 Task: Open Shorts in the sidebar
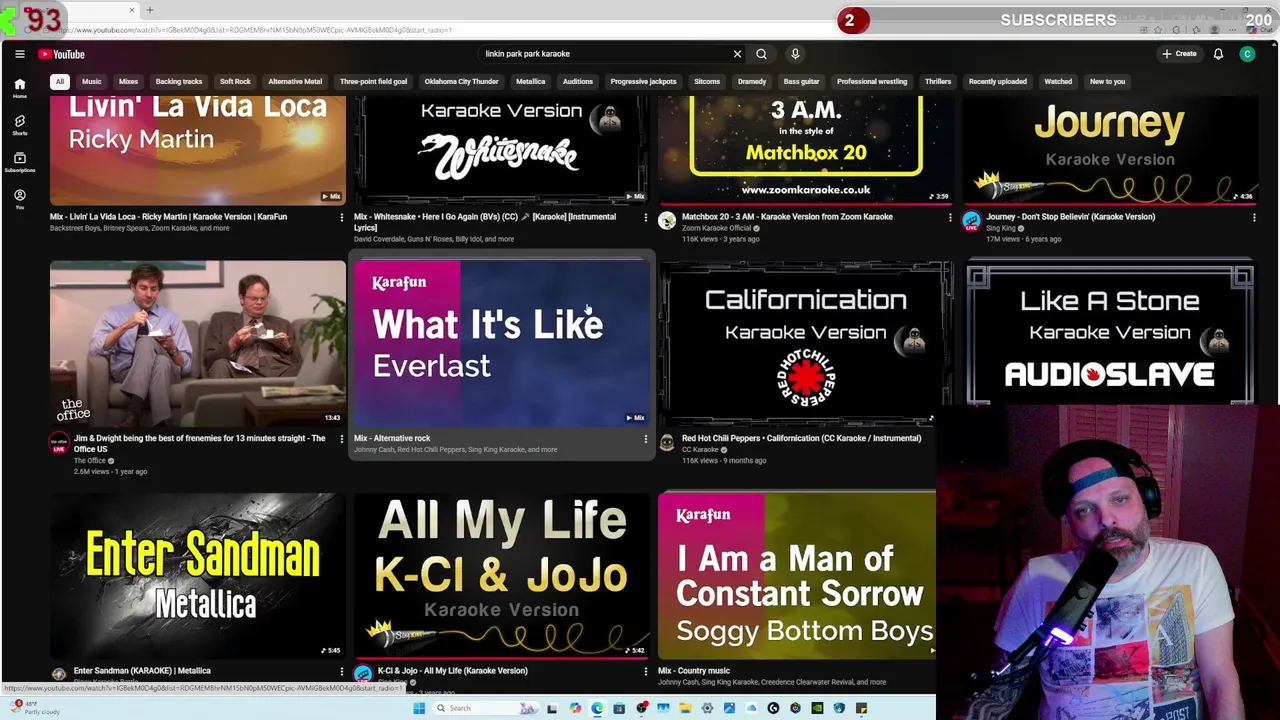[x=19, y=125]
